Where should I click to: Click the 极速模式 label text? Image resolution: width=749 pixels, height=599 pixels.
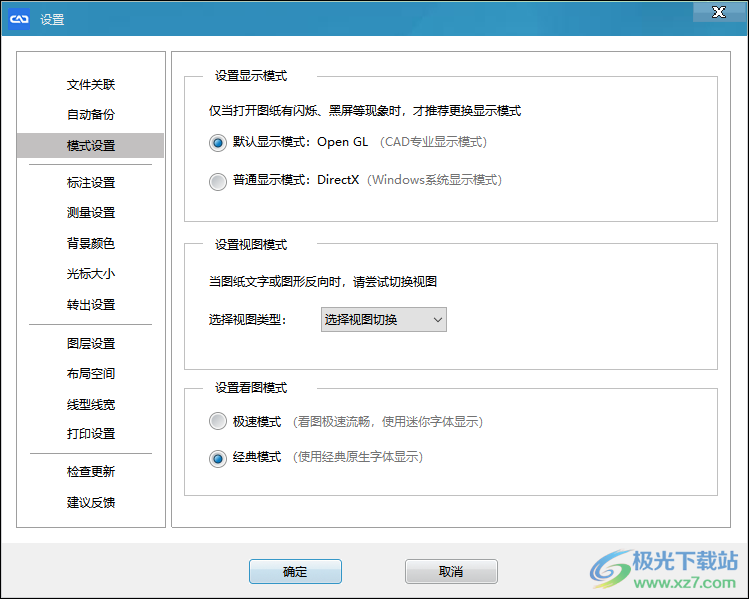pos(257,422)
